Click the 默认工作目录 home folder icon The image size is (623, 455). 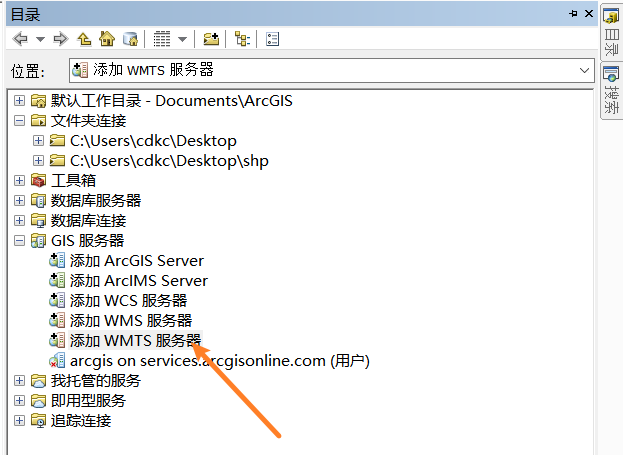(39, 101)
